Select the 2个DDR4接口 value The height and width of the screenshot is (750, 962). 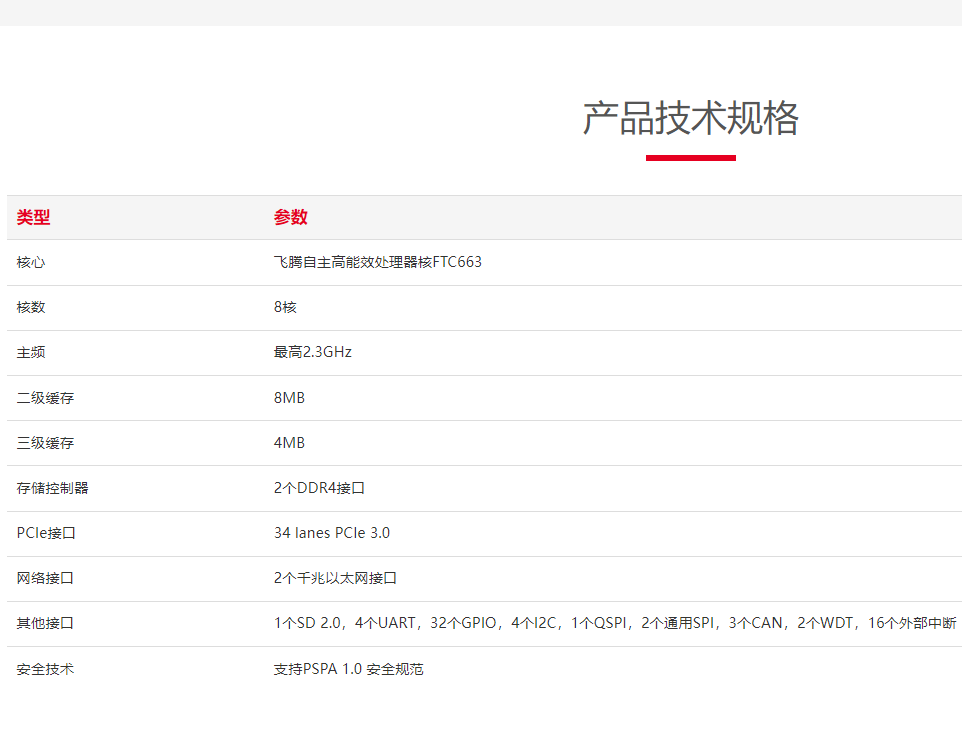319,488
